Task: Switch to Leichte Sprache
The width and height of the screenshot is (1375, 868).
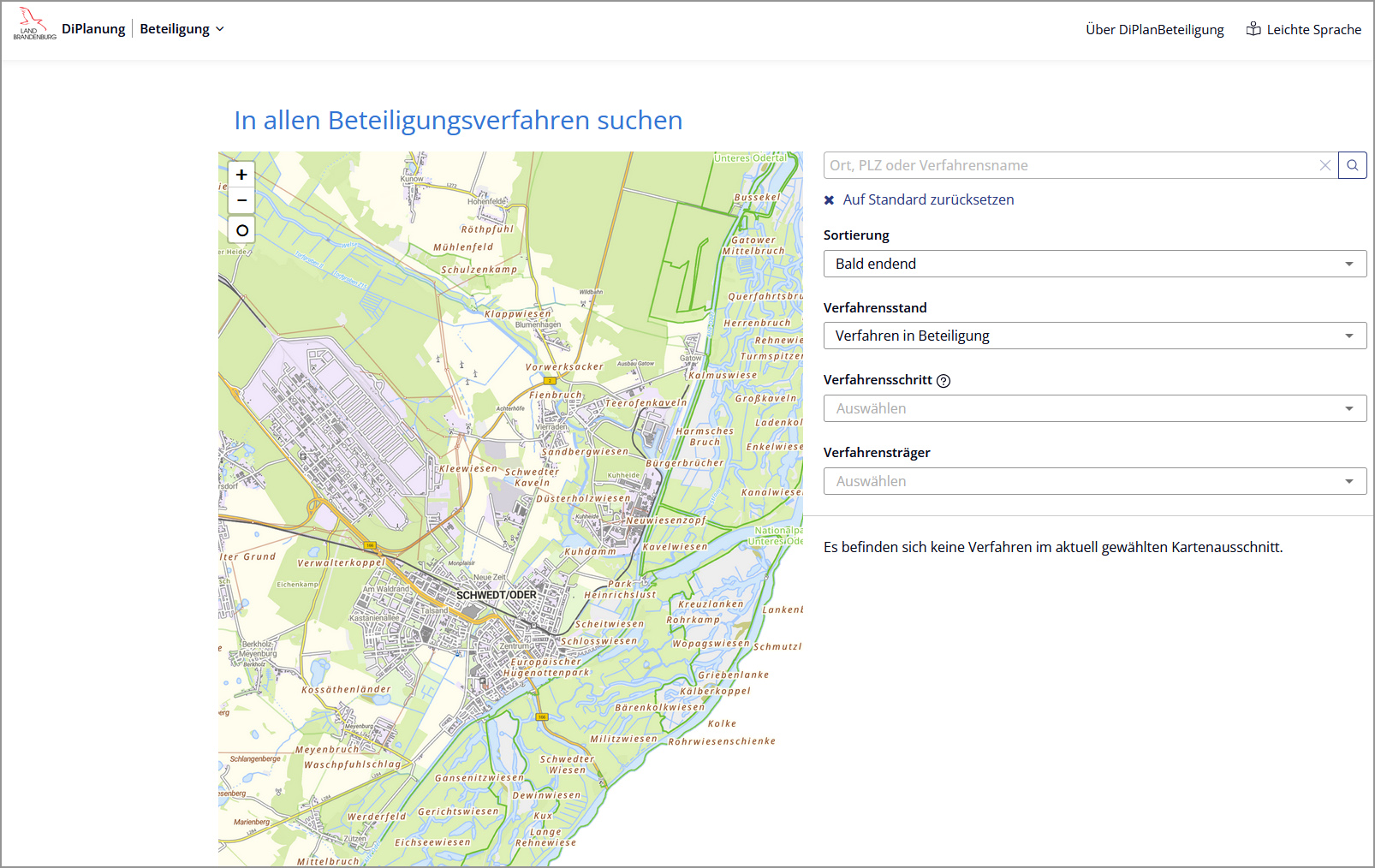Action: click(1313, 29)
